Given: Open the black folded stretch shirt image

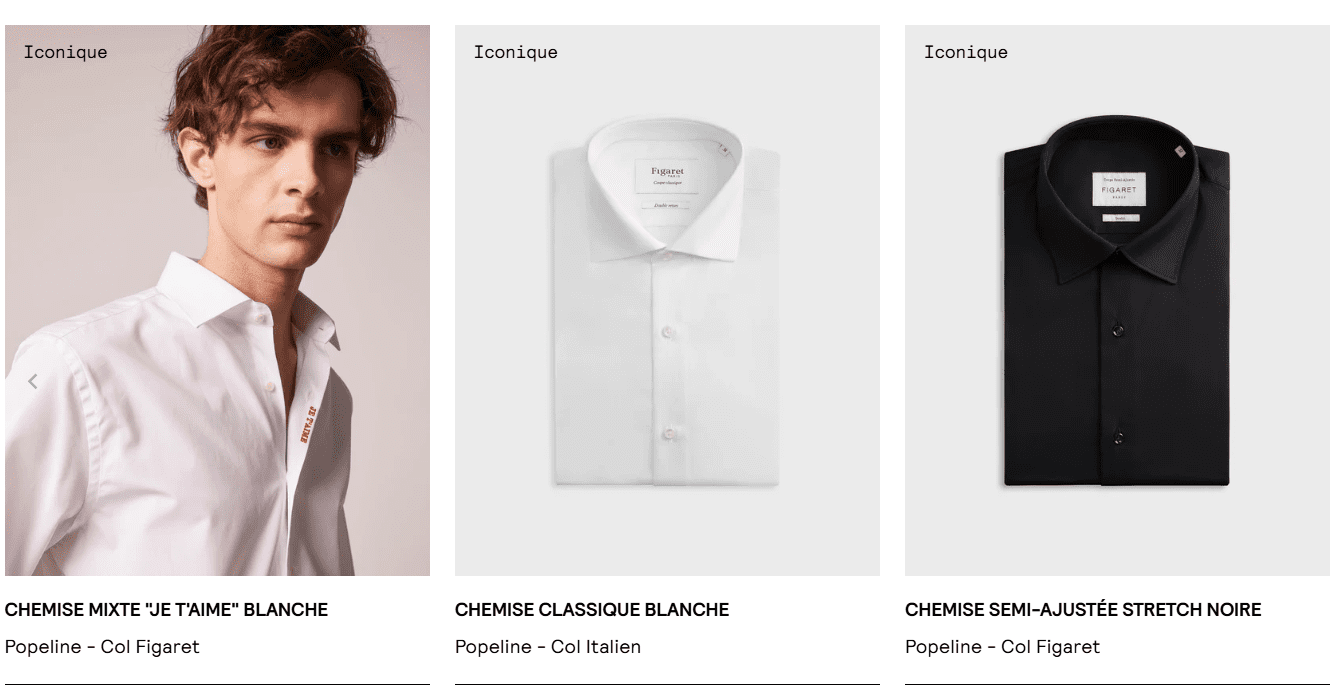Looking at the screenshot, I should [x=1117, y=300].
